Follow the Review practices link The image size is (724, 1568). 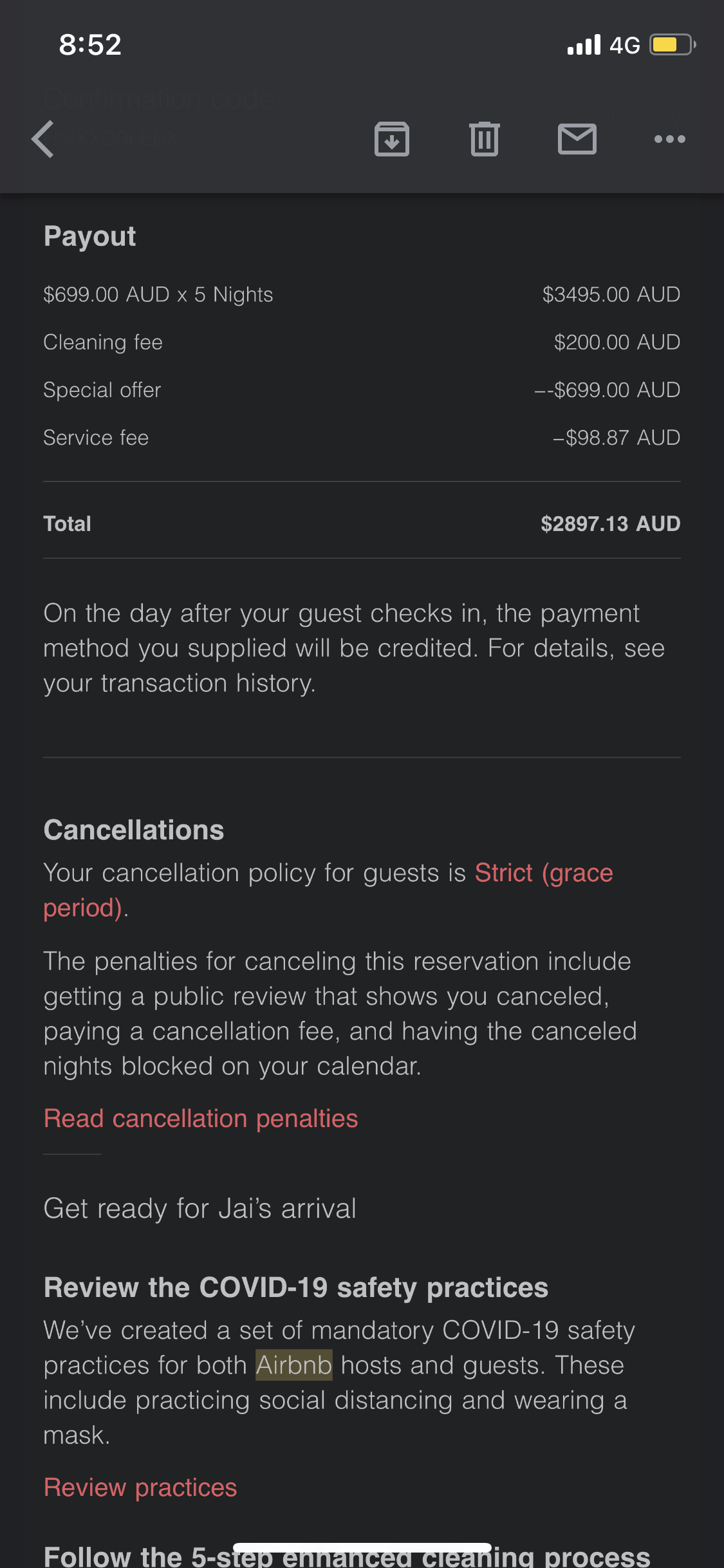(140, 1488)
